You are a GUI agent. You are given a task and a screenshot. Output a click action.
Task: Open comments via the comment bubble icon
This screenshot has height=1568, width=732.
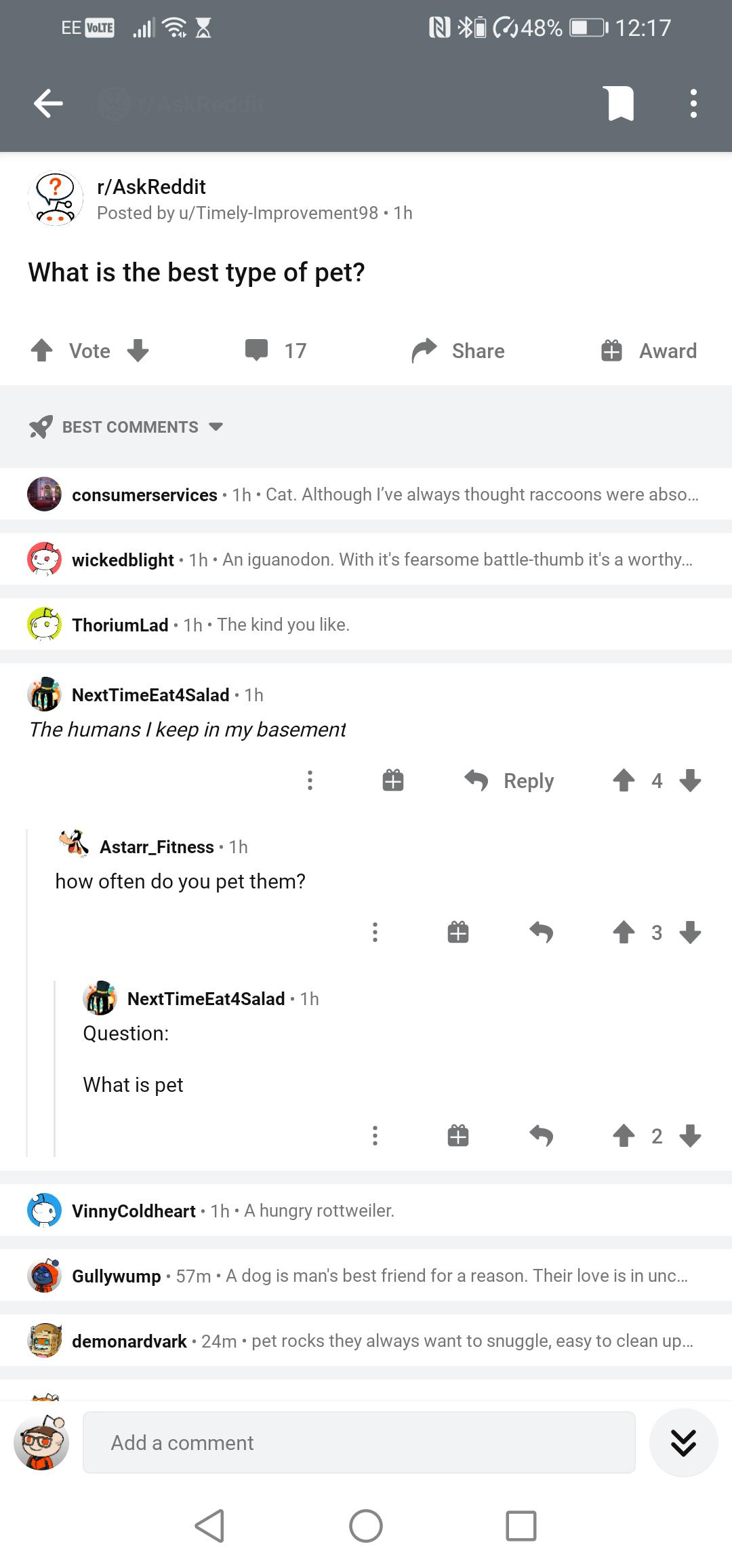[x=259, y=351]
